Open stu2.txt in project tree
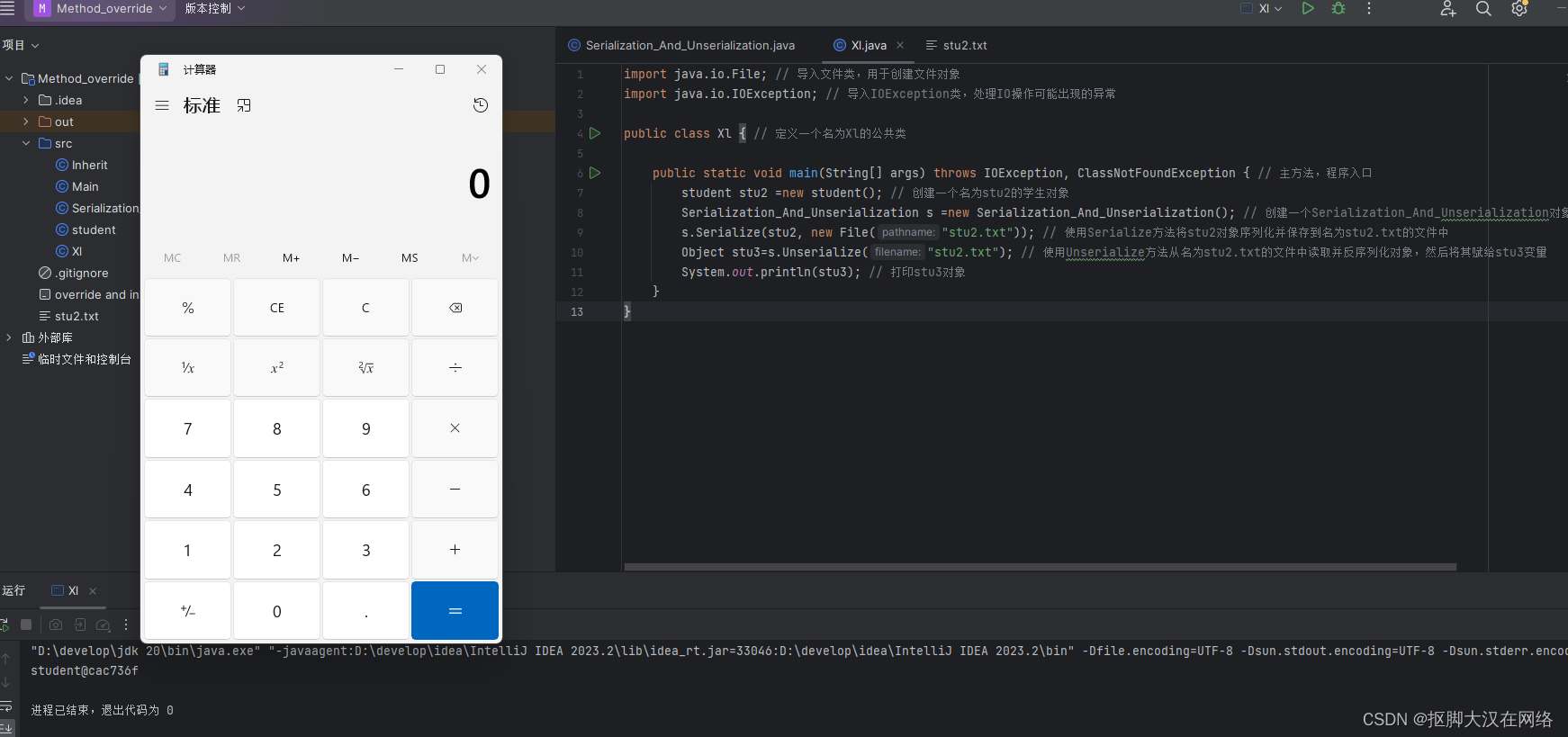The image size is (1568, 737). click(x=69, y=316)
